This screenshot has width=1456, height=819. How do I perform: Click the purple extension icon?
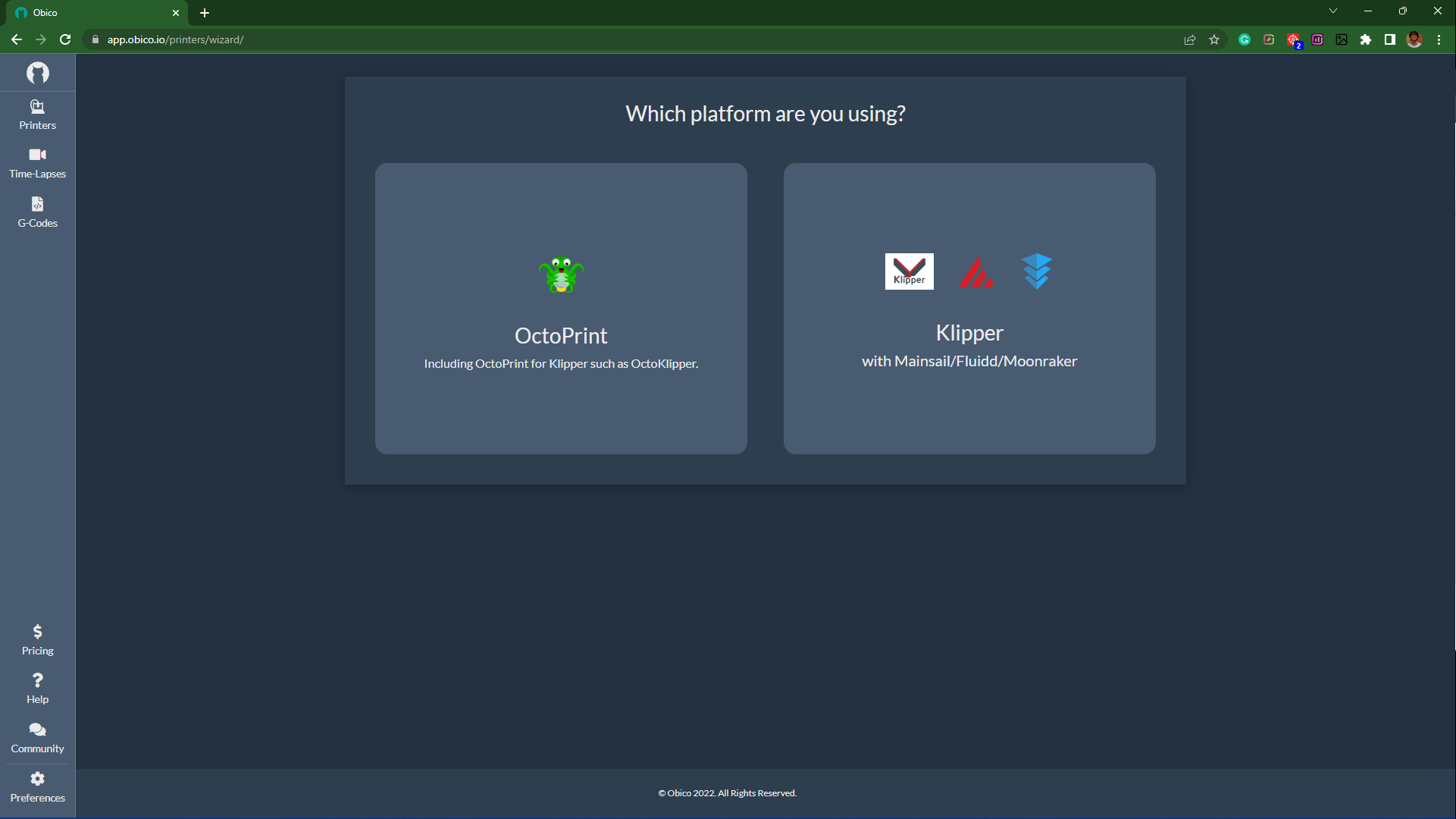point(1317,39)
